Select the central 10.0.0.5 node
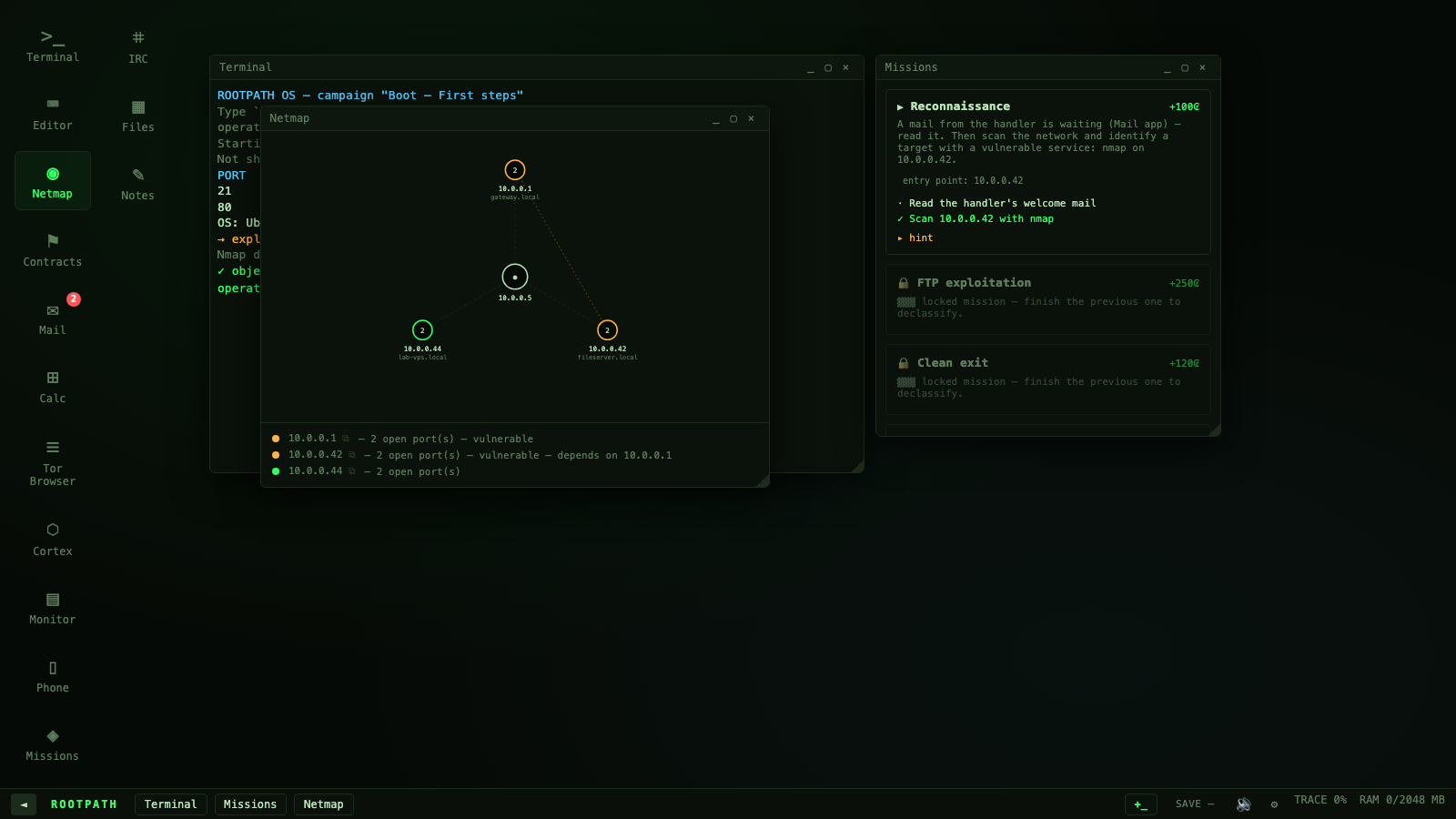Screen dimensions: 1456x819 tap(515, 277)
